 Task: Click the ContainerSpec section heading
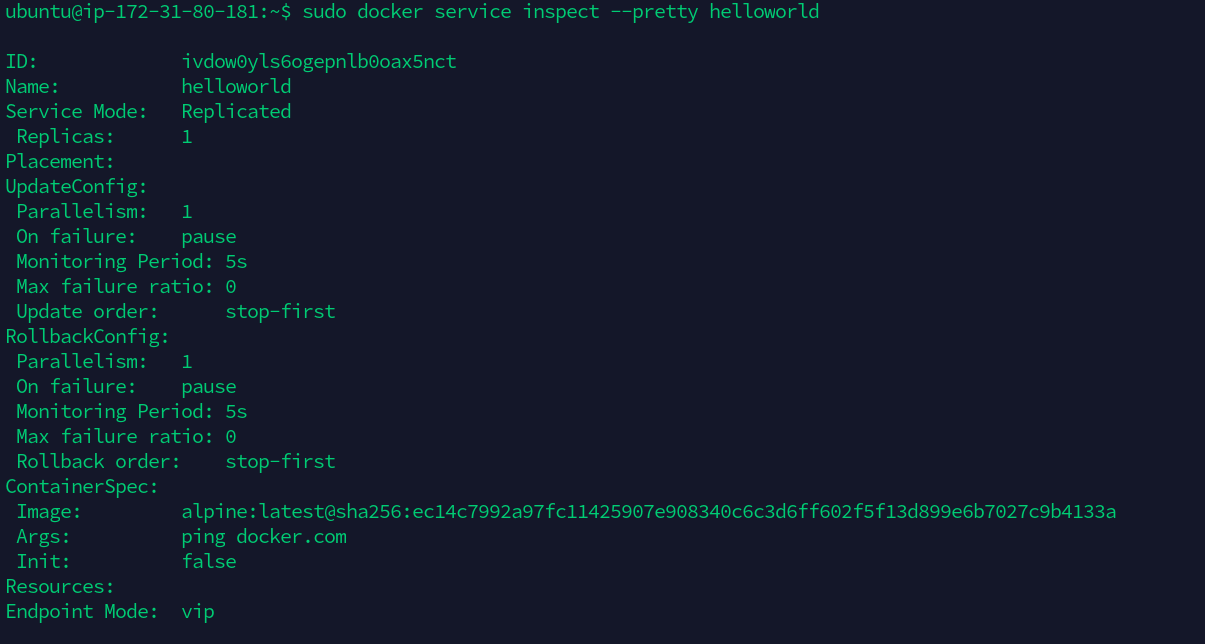[x=82, y=487]
